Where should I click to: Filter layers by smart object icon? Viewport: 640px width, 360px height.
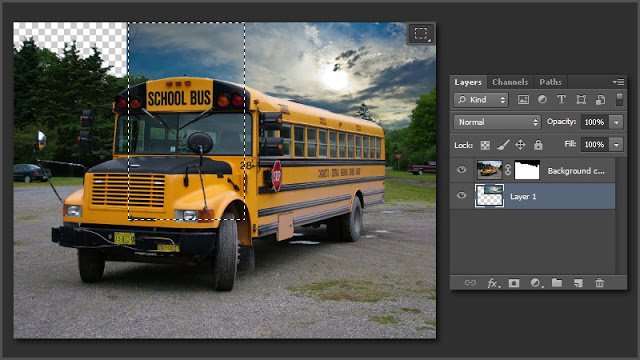tap(600, 100)
